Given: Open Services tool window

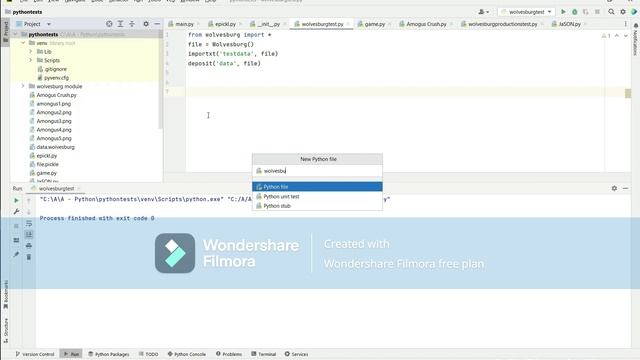Looking at the screenshot, I should tap(296, 354).
